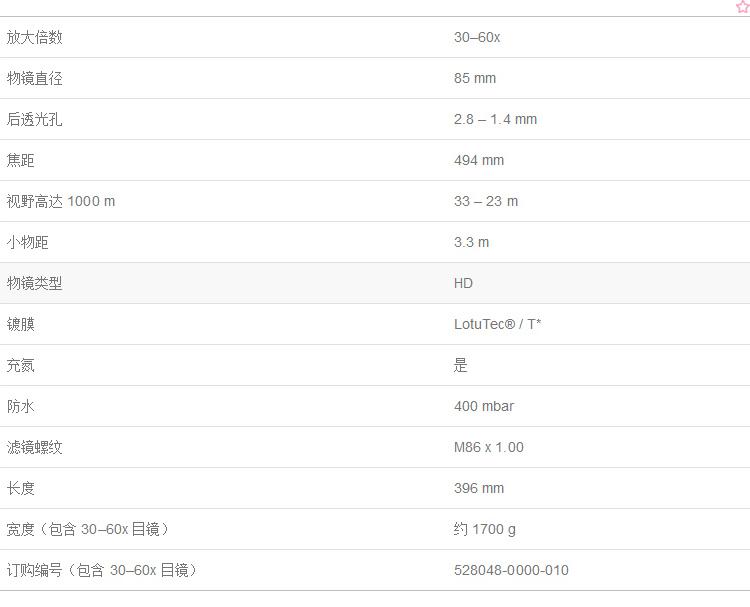This screenshot has width=750, height=607.
Task: Click the pink star icon at top right
Action: click(x=743, y=7)
